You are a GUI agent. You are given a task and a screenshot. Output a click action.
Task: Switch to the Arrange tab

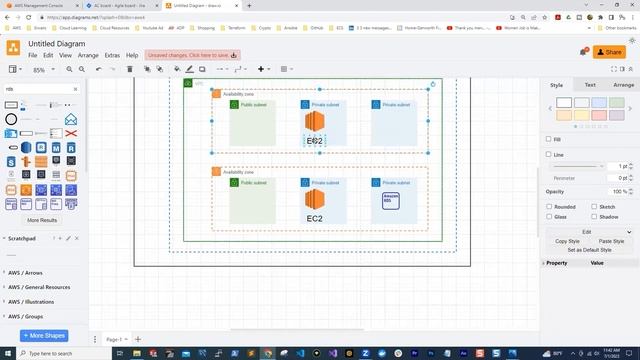click(x=624, y=85)
